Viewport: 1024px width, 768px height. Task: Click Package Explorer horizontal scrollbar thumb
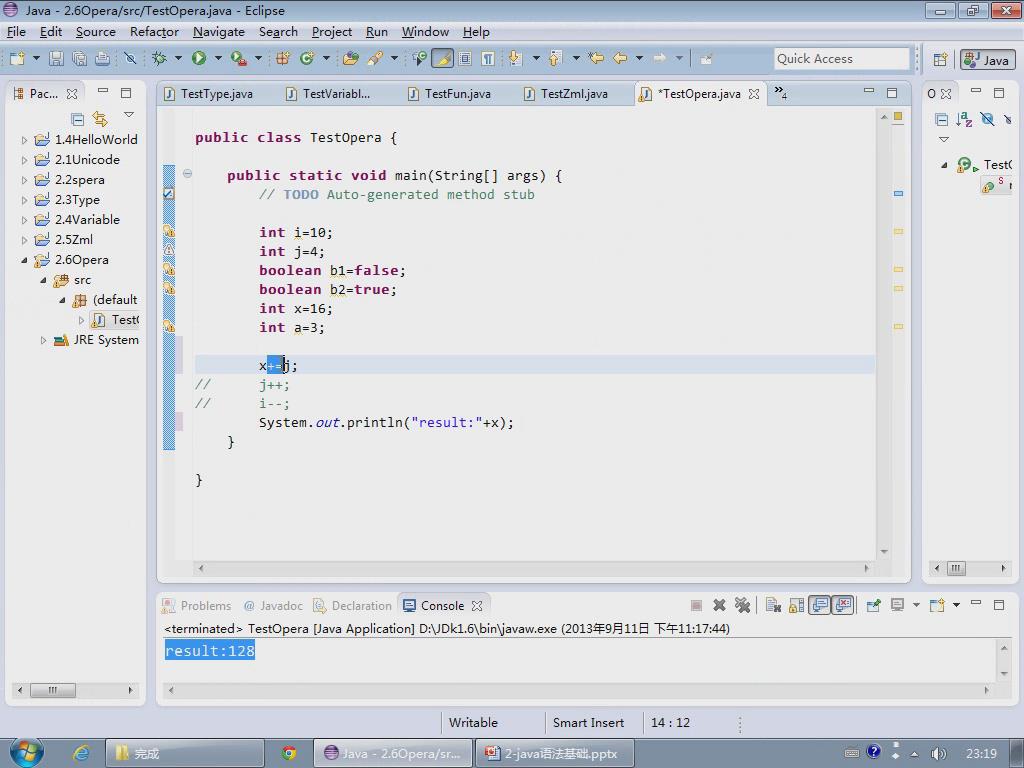point(53,690)
